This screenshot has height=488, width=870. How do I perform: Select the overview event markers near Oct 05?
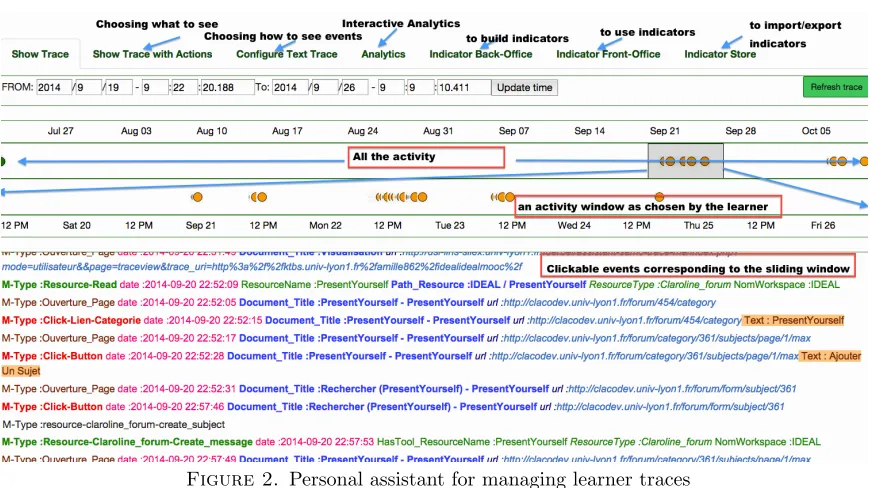coord(838,161)
